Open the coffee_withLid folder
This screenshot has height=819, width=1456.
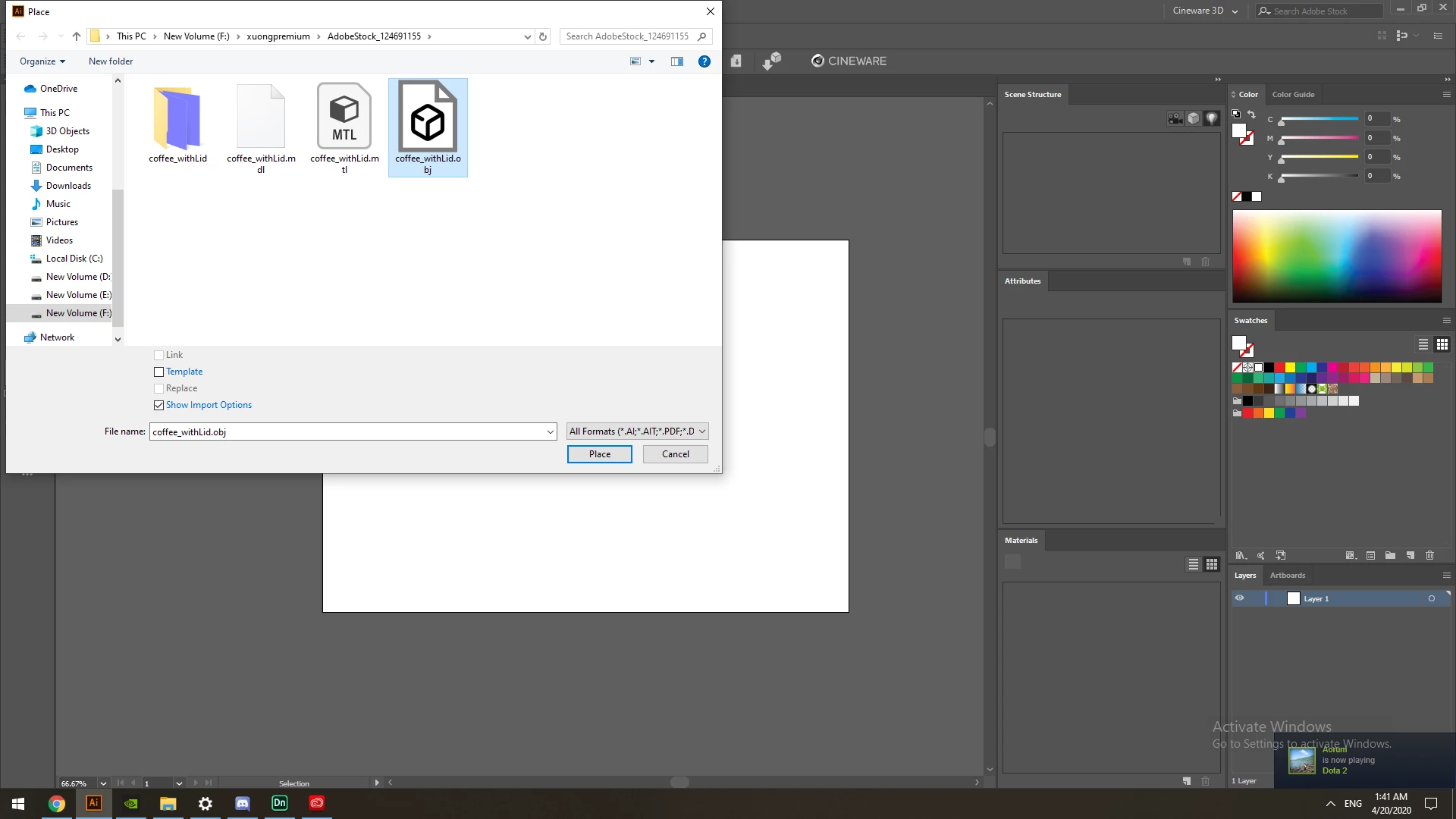[177, 118]
